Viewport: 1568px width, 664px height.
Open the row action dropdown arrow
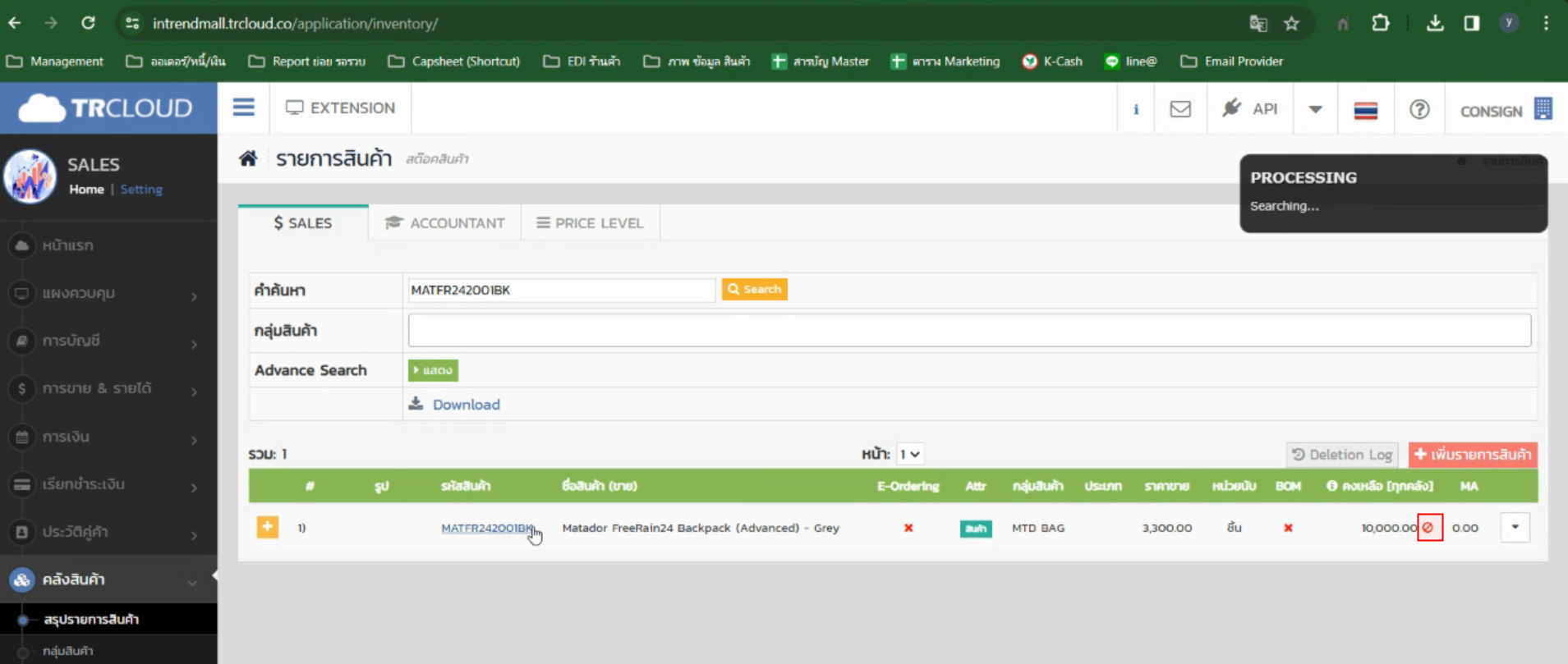tap(1515, 527)
